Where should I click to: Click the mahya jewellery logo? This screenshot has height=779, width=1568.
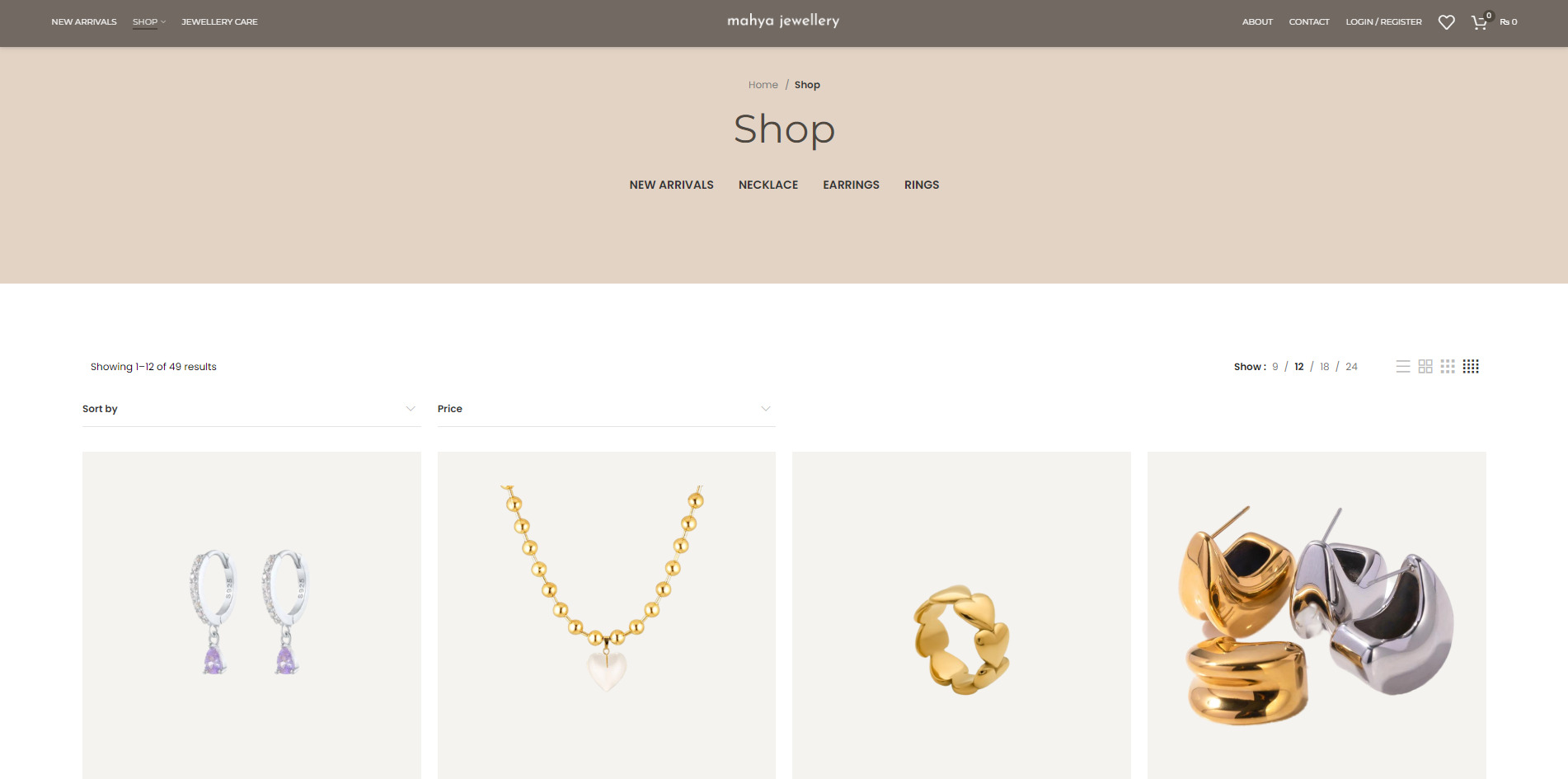pyautogui.click(x=783, y=21)
